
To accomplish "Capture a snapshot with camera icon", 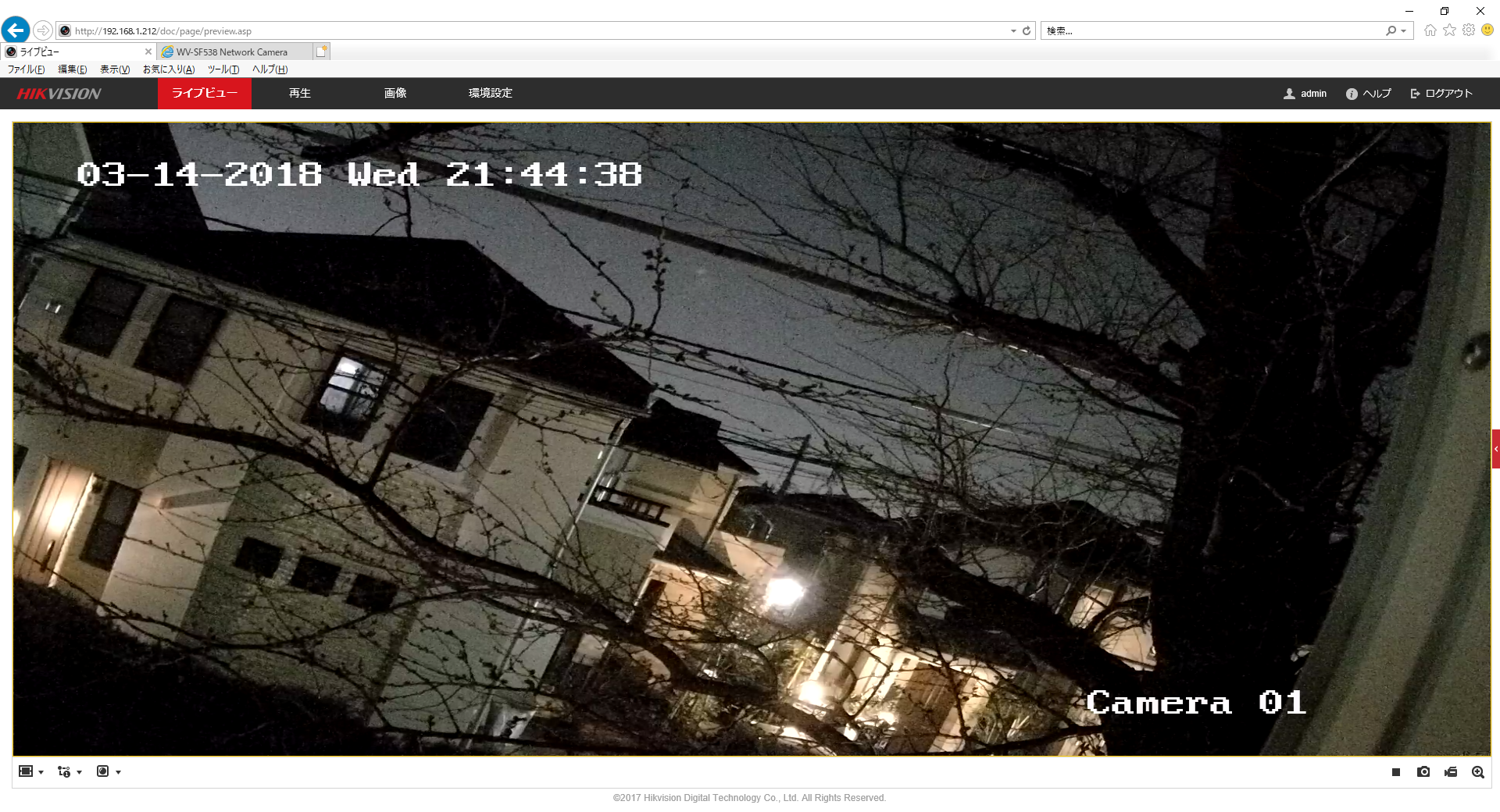I will (x=1423, y=772).
